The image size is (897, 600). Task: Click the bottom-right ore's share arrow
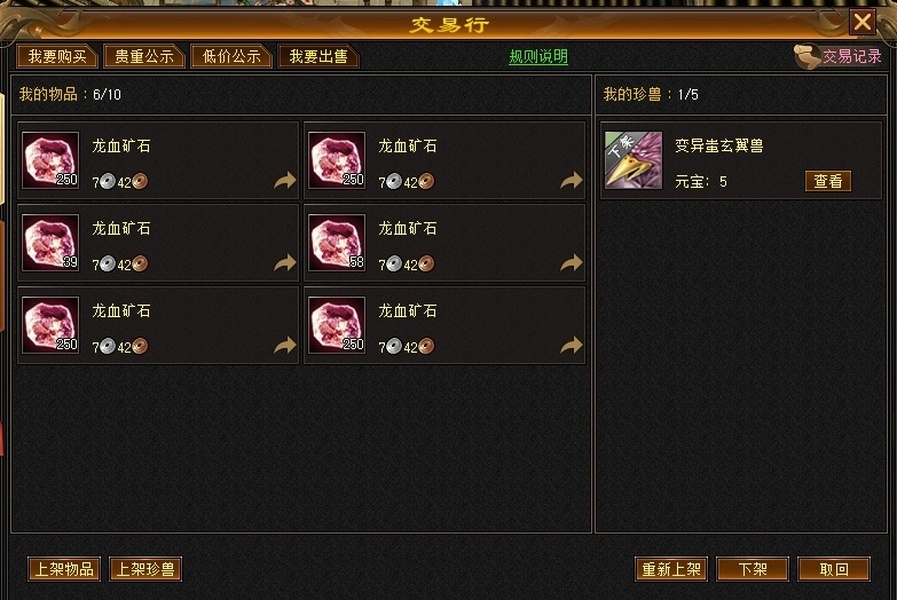point(571,345)
